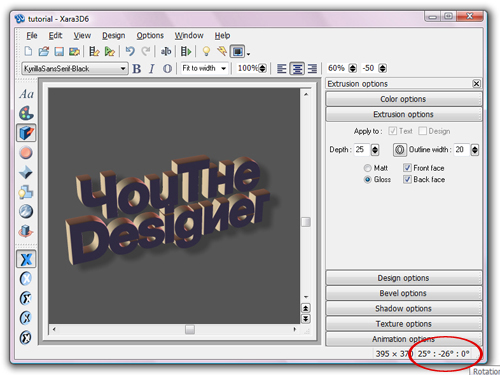
Task: Click the light bulb icon in the toolbar
Action: [x=206, y=51]
